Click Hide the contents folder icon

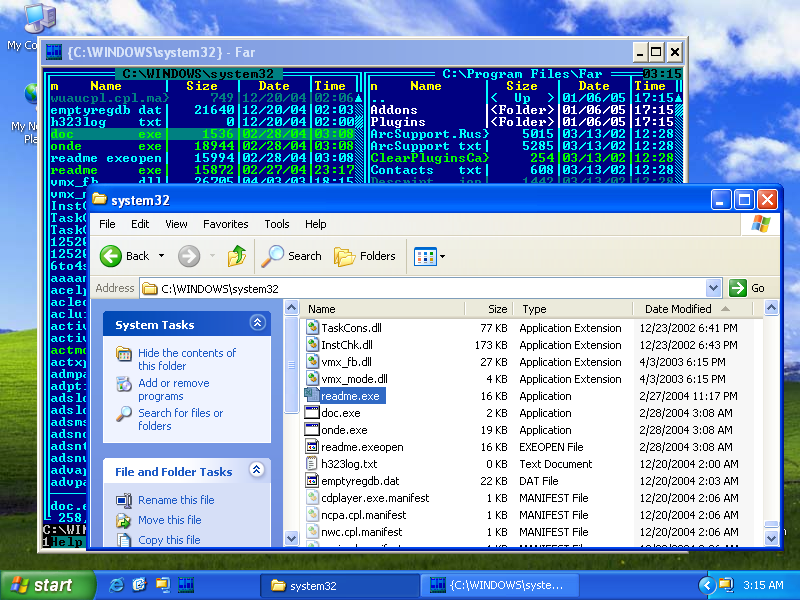pos(124,353)
